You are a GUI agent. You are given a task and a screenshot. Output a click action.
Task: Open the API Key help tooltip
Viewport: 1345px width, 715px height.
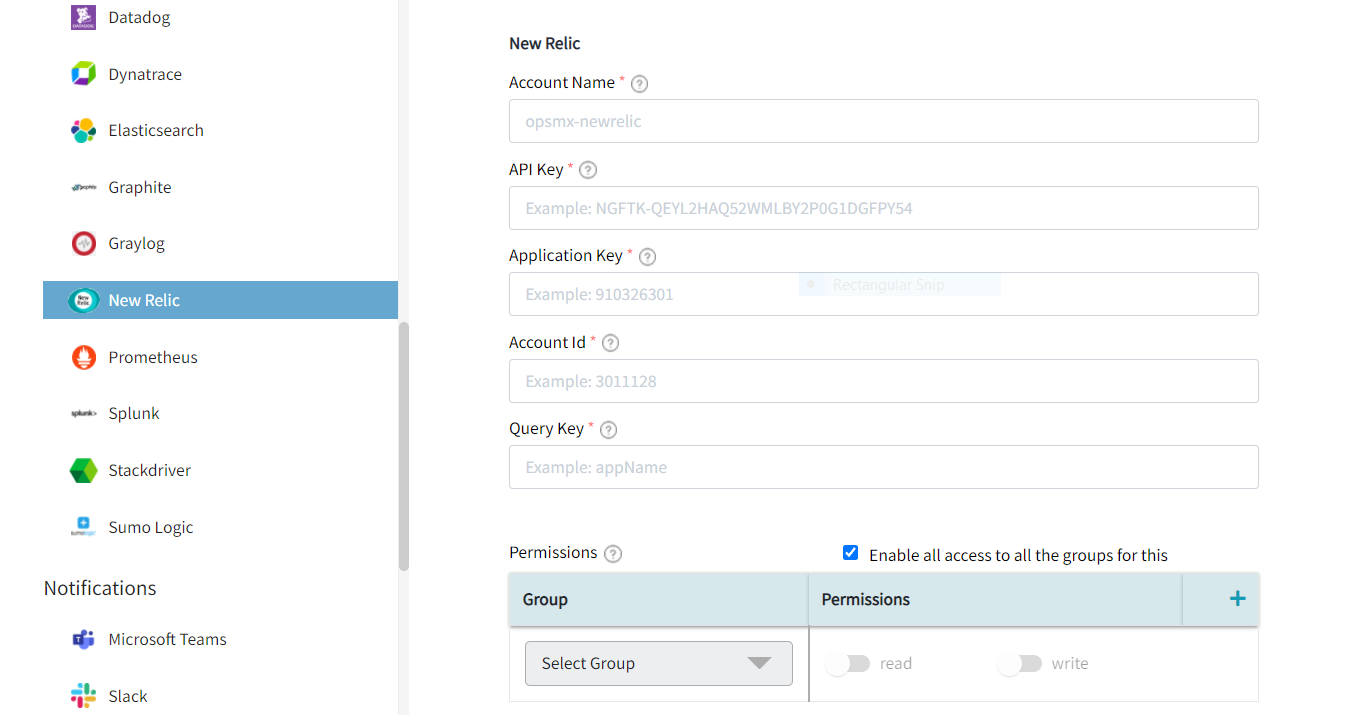pyautogui.click(x=587, y=170)
